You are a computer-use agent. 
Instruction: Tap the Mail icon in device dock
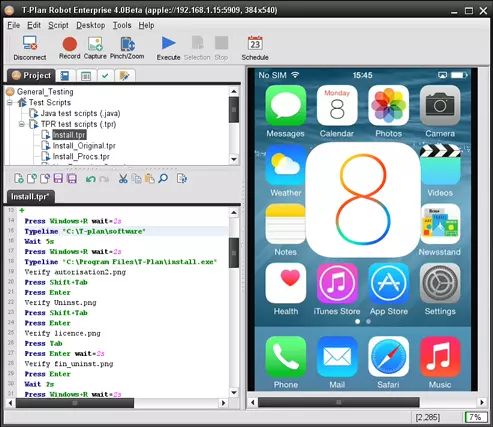(x=337, y=356)
